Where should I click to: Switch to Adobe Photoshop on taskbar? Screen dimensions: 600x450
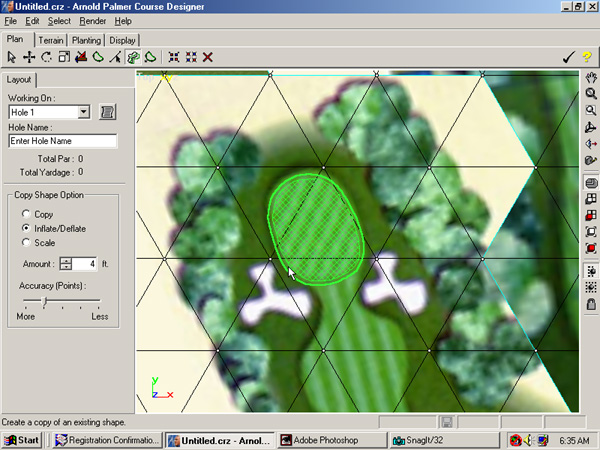tap(332, 440)
